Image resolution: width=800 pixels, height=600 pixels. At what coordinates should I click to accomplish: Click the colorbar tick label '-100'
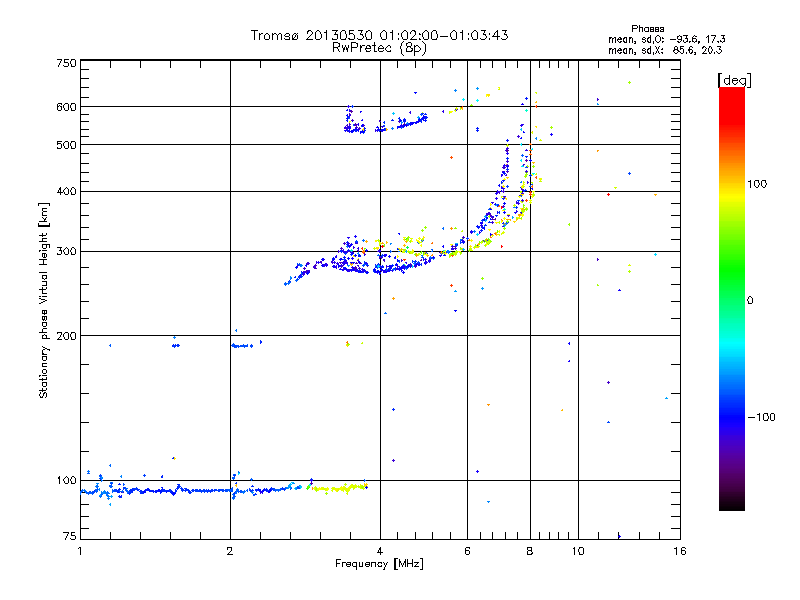pos(761,417)
